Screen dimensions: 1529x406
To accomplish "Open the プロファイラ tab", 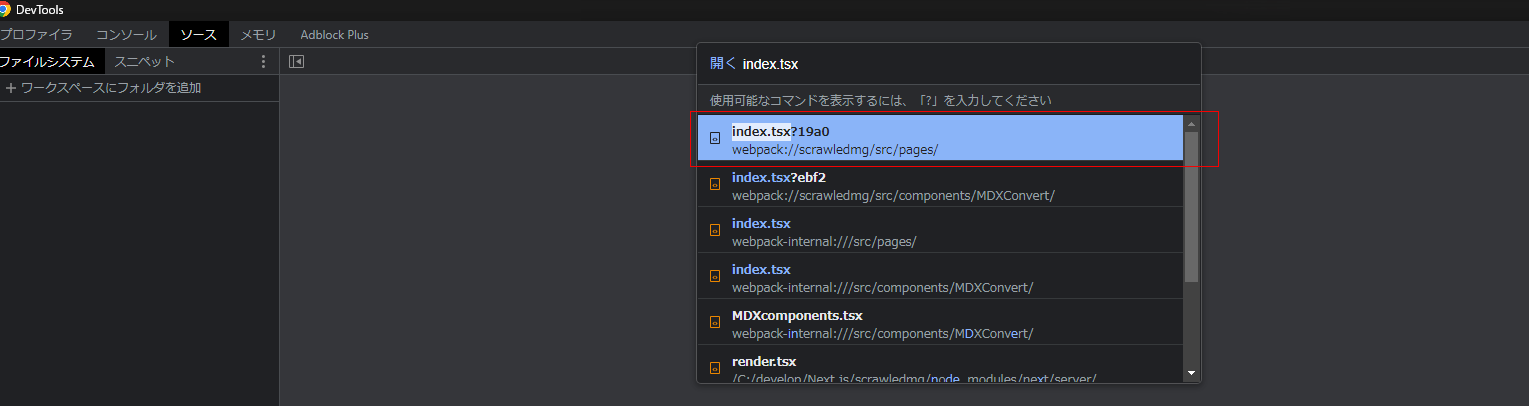I will point(36,35).
